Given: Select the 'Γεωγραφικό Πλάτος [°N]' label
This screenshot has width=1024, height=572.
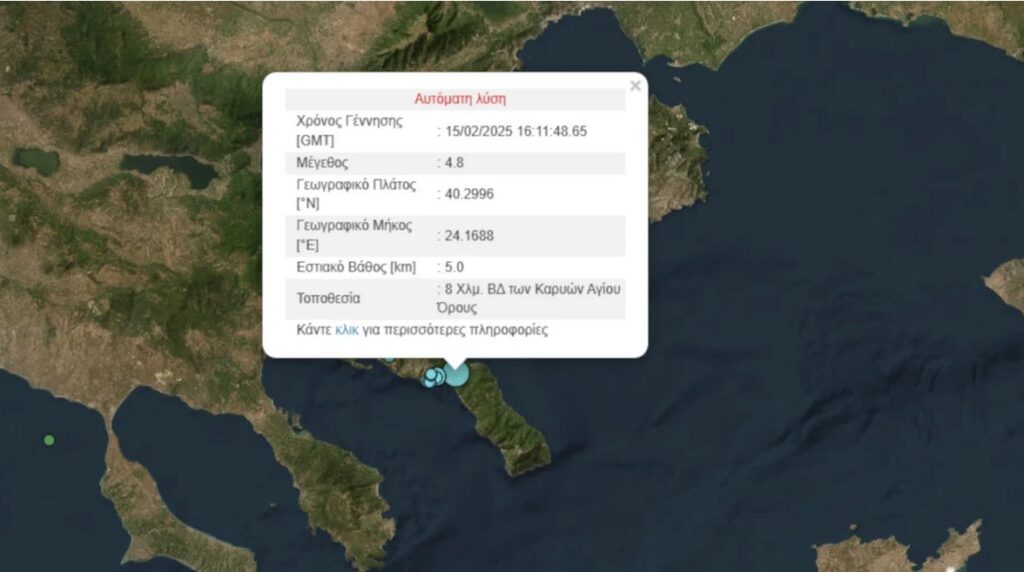Looking at the screenshot, I should (356, 194).
